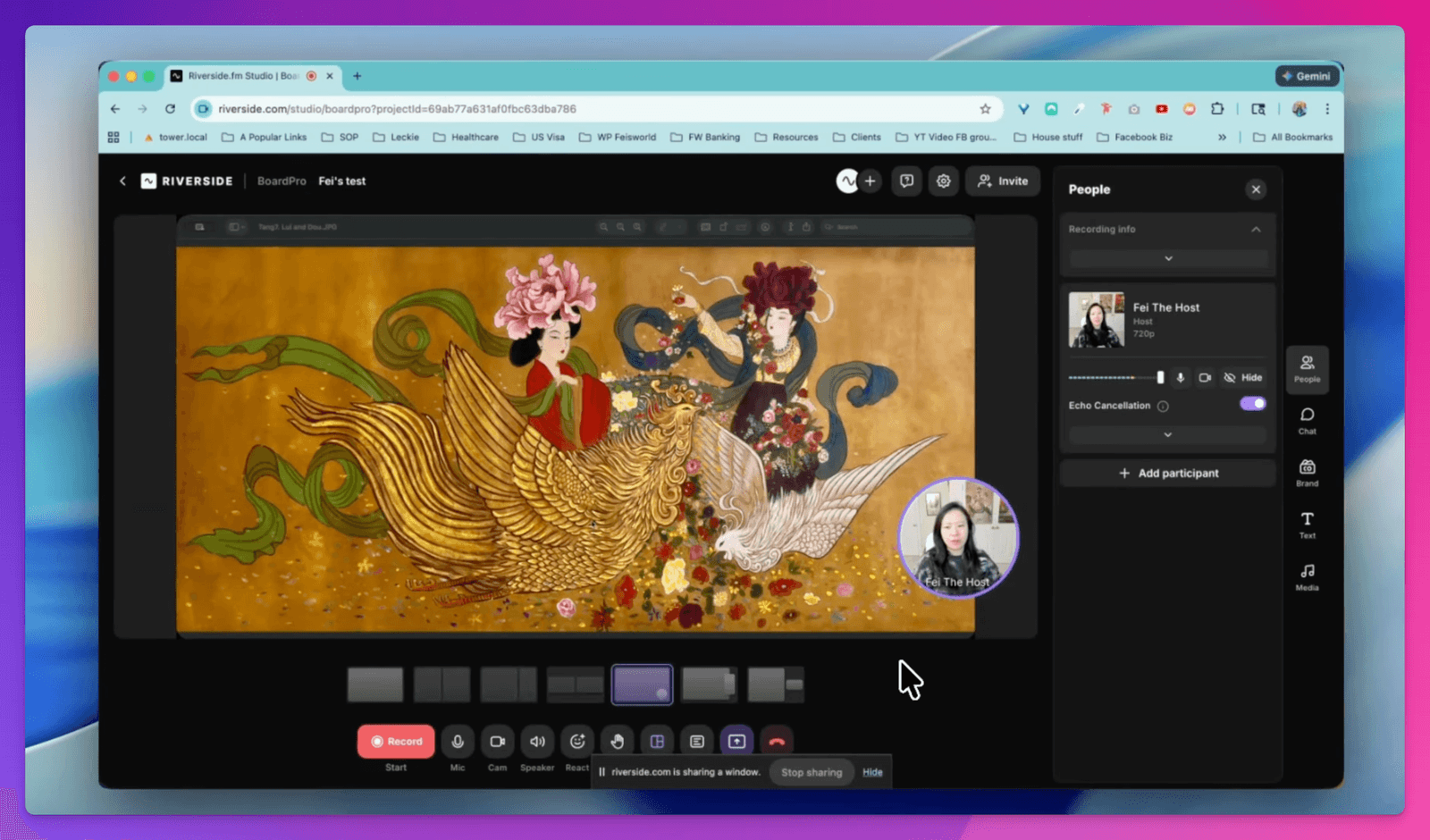Bookmark this page with the star icon
The height and width of the screenshot is (840, 1430).
pyautogui.click(x=985, y=109)
